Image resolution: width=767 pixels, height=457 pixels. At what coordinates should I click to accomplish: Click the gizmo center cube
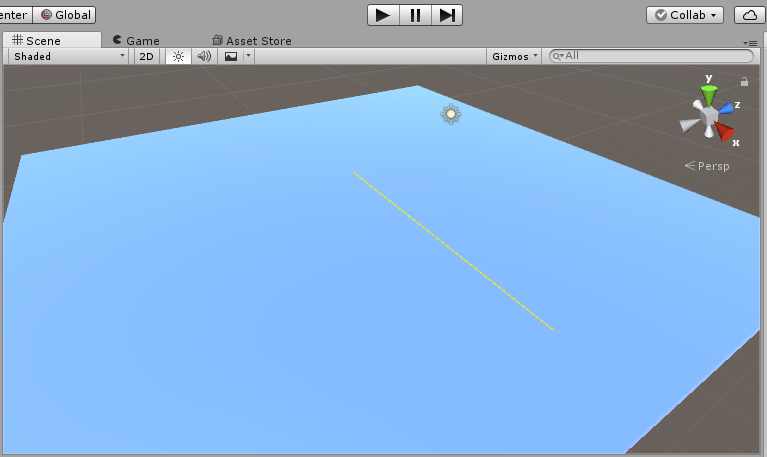(x=708, y=116)
